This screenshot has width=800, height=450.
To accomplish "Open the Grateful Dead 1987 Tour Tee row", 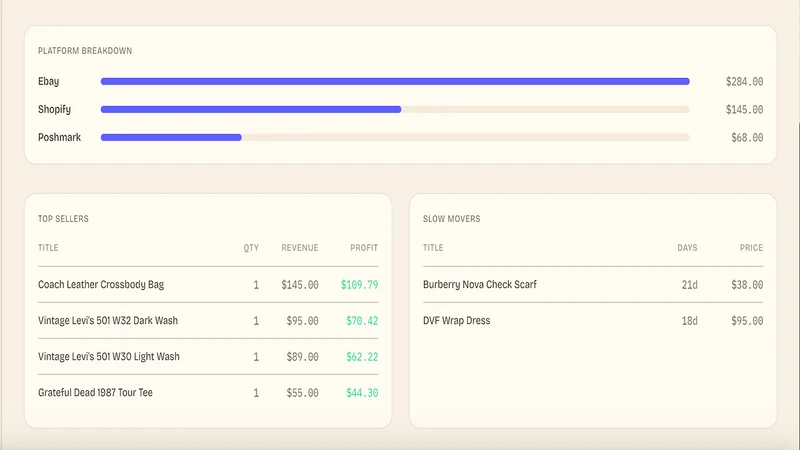I will tap(208, 393).
